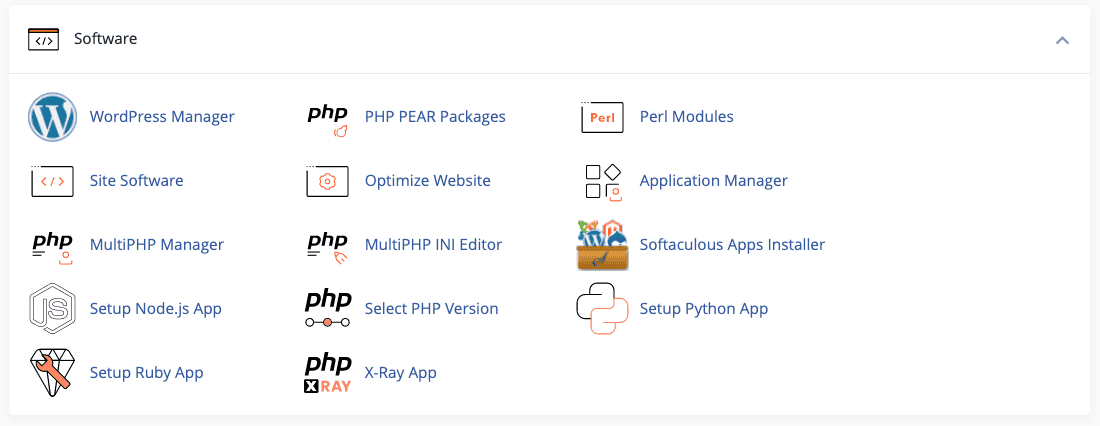Click the Application Manager shapes icon
The width and height of the screenshot is (1100, 426).
(x=602, y=181)
